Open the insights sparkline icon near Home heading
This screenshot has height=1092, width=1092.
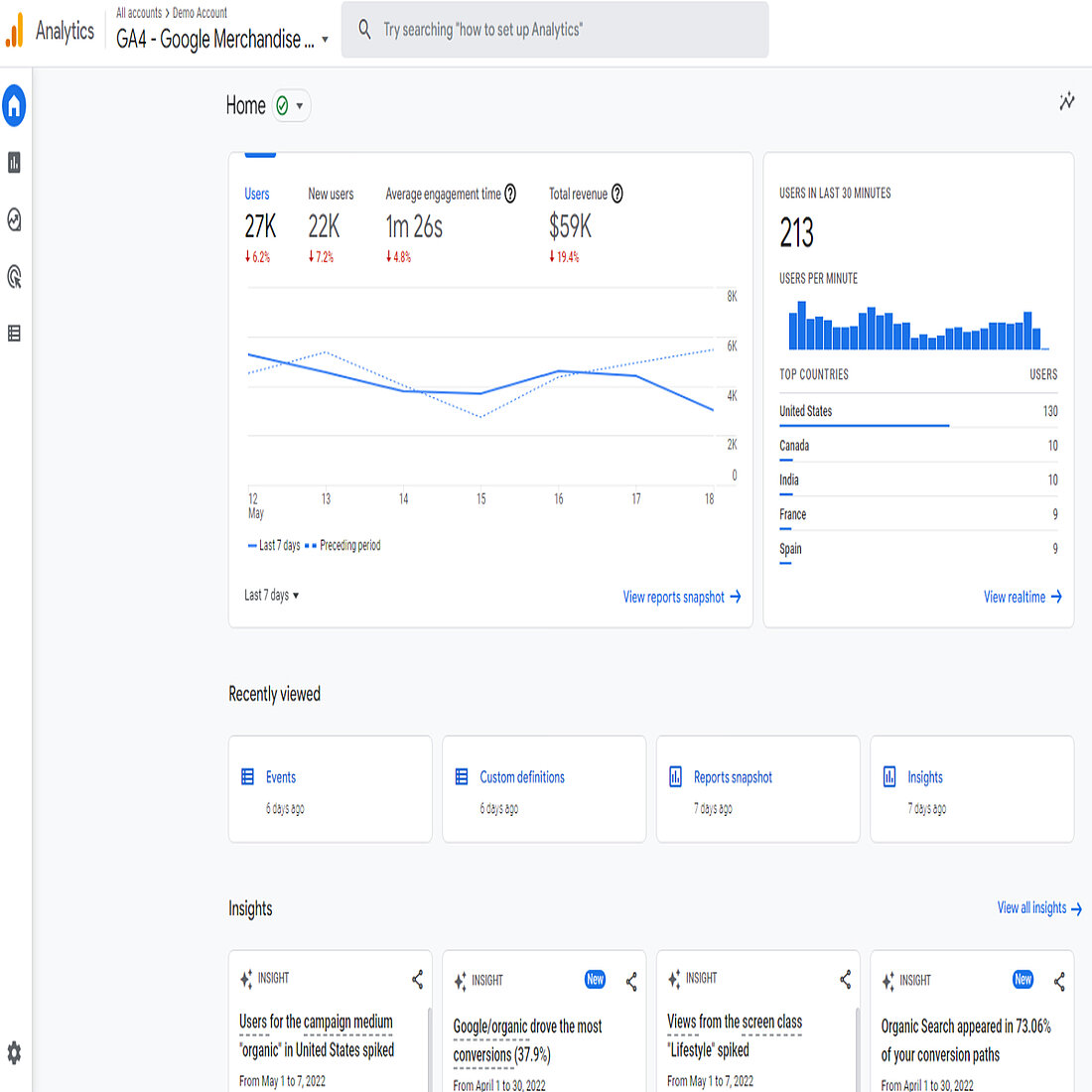pyautogui.click(x=1067, y=101)
